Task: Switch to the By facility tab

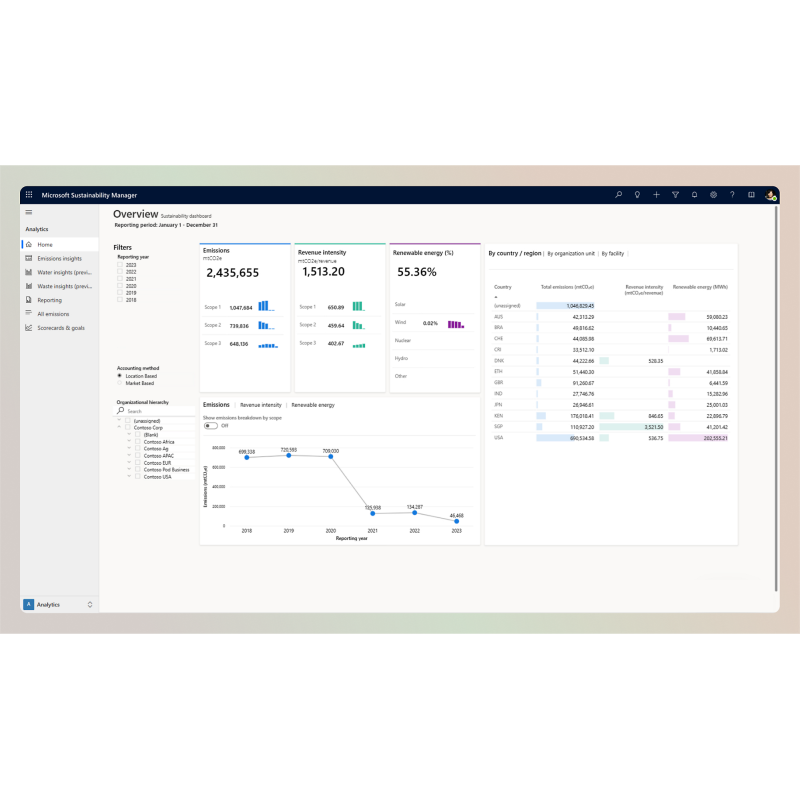Action: coord(612,253)
